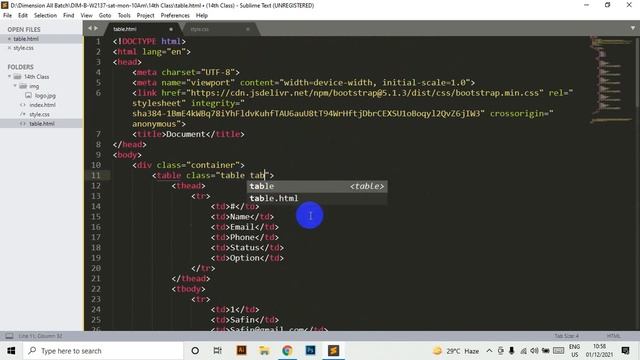Choose 'table.html' autocomplete suggestion
Screen dimensions: 640x360
point(317,198)
